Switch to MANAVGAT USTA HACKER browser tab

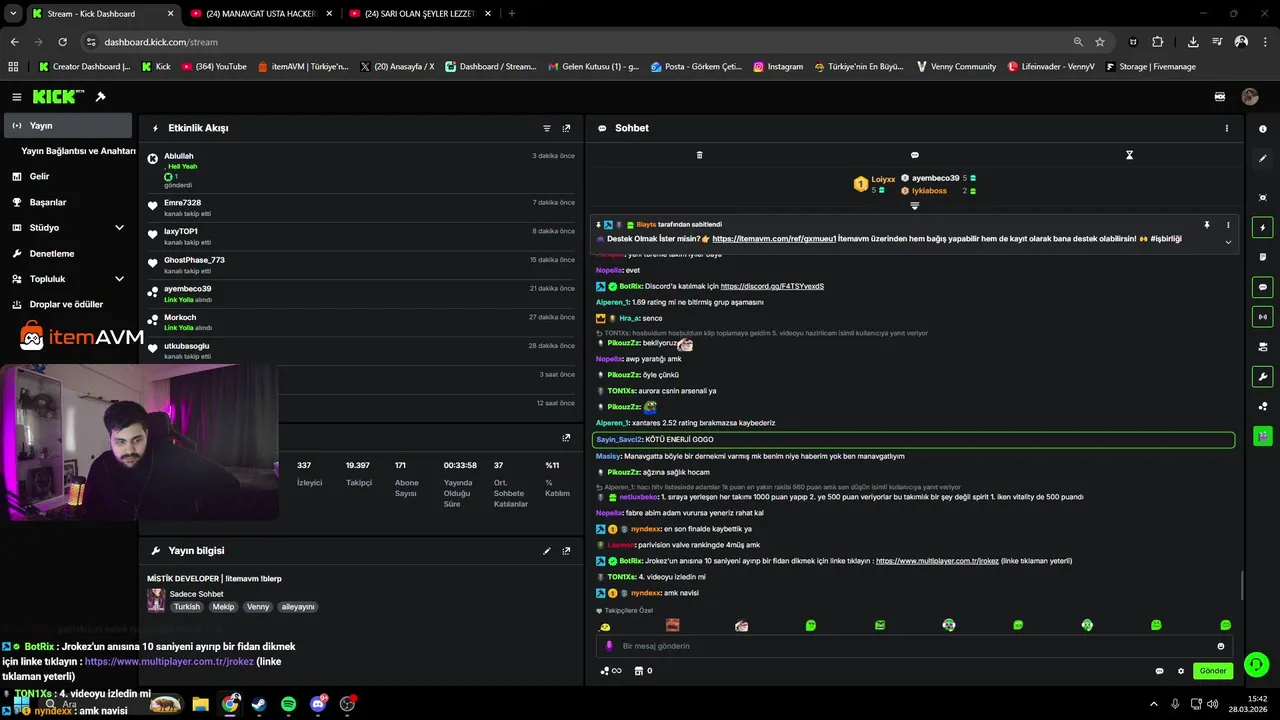(x=261, y=14)
